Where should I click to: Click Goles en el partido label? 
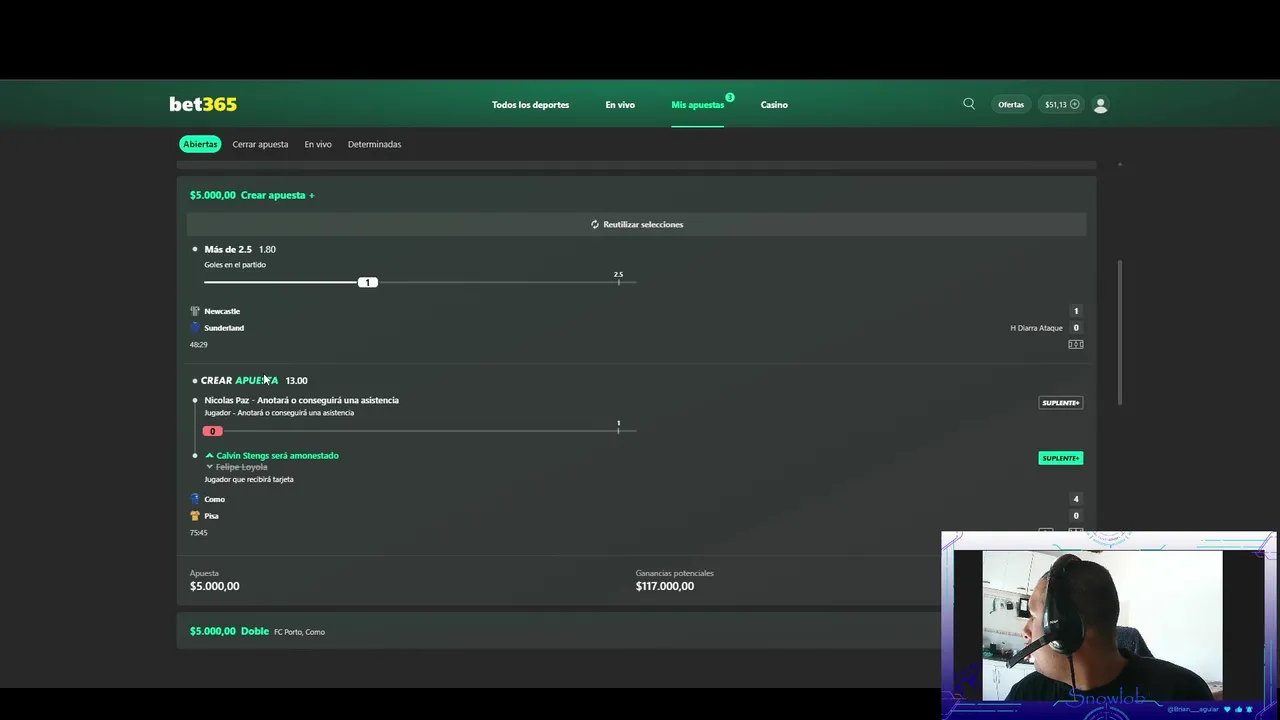point(235,265)
